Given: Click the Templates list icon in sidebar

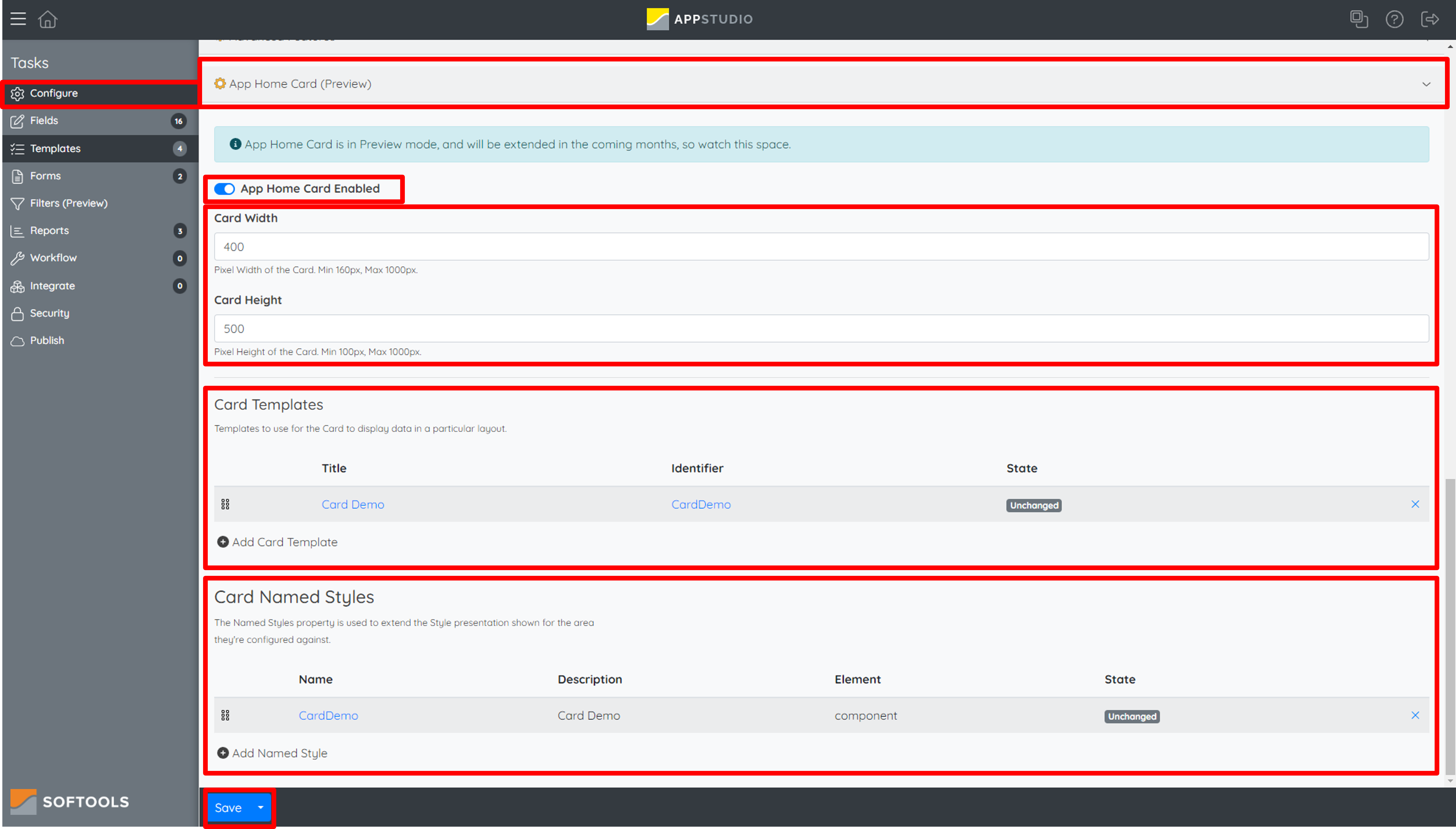Looking at the screenshot, I should 18,149.
